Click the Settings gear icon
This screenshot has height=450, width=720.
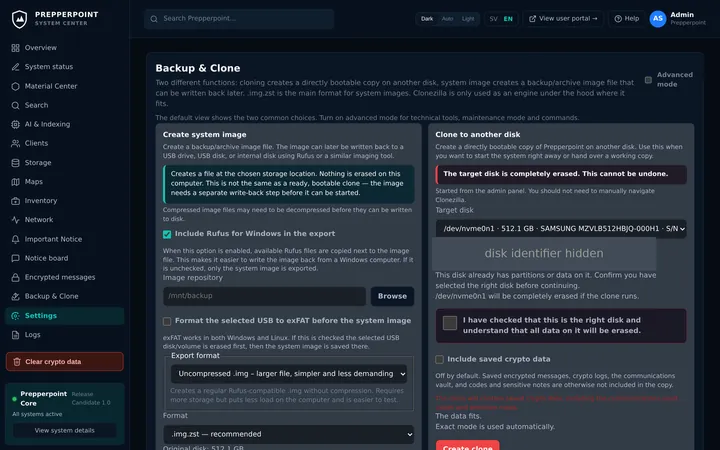(x=15, y=316)
